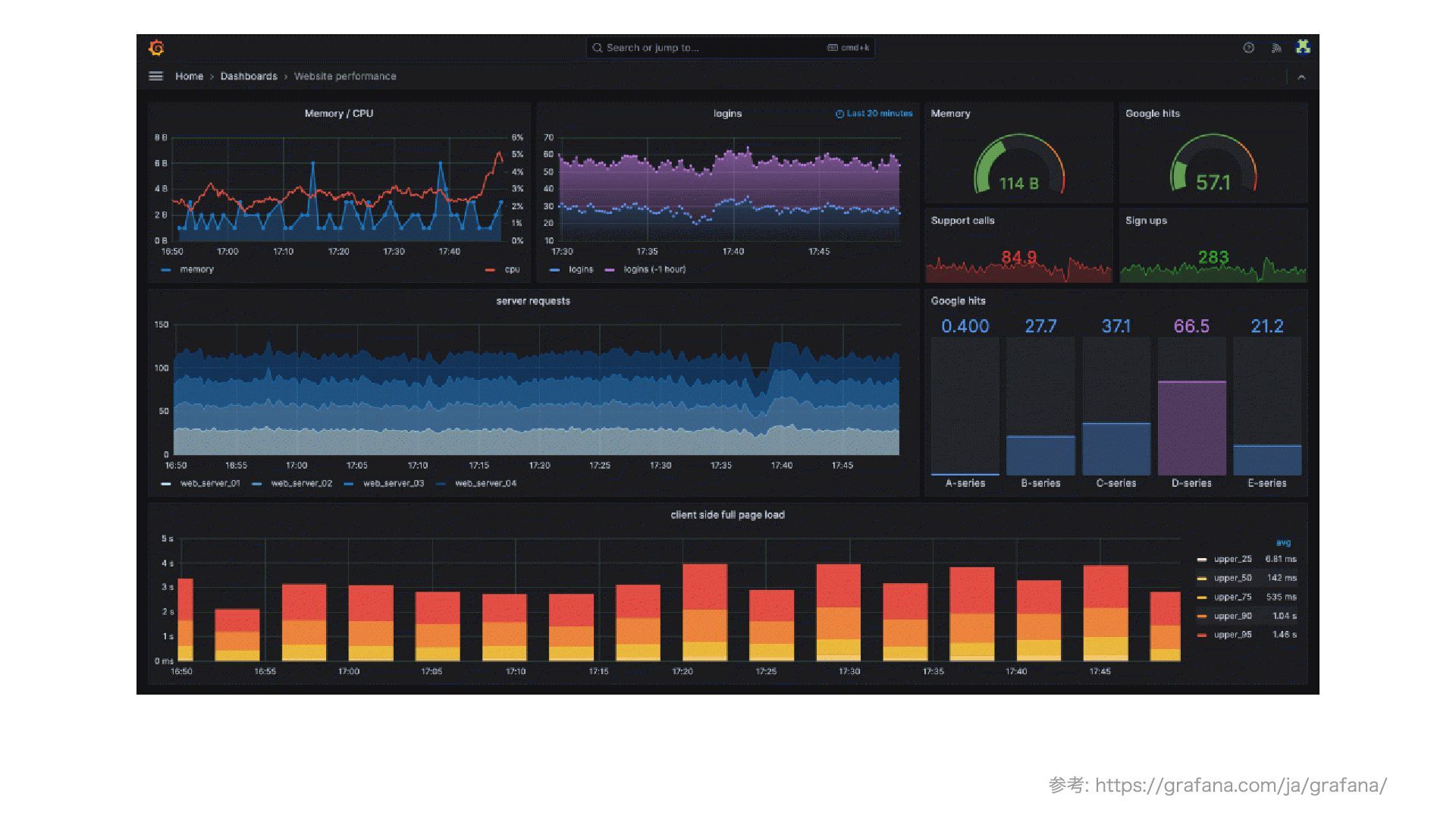Toggle the web_server_02 legend series
Viewport: 1456px width, 819px height.
(301, 483)
